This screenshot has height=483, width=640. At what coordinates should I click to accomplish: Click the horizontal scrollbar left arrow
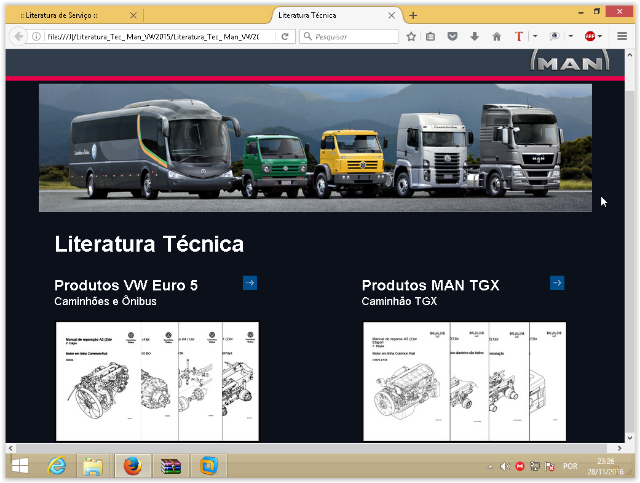coord(11,448)
